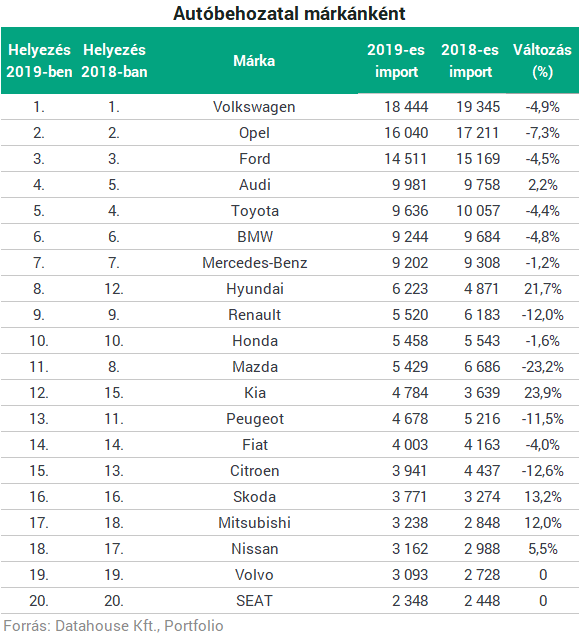The image size is (579, 640).
Task: Click the Forrás: Datahouse Kft., Portfolio text
Action: (x=113, y=626)
